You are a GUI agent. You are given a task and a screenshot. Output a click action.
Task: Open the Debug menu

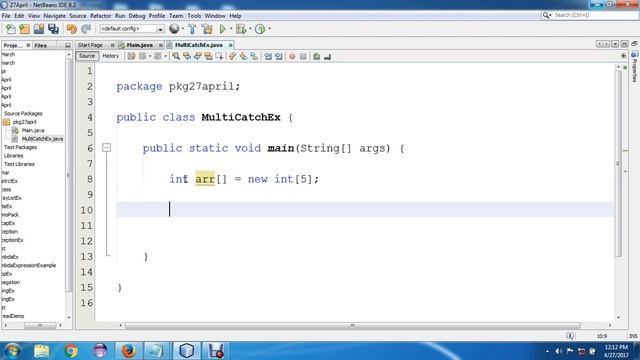pos(137,16)
